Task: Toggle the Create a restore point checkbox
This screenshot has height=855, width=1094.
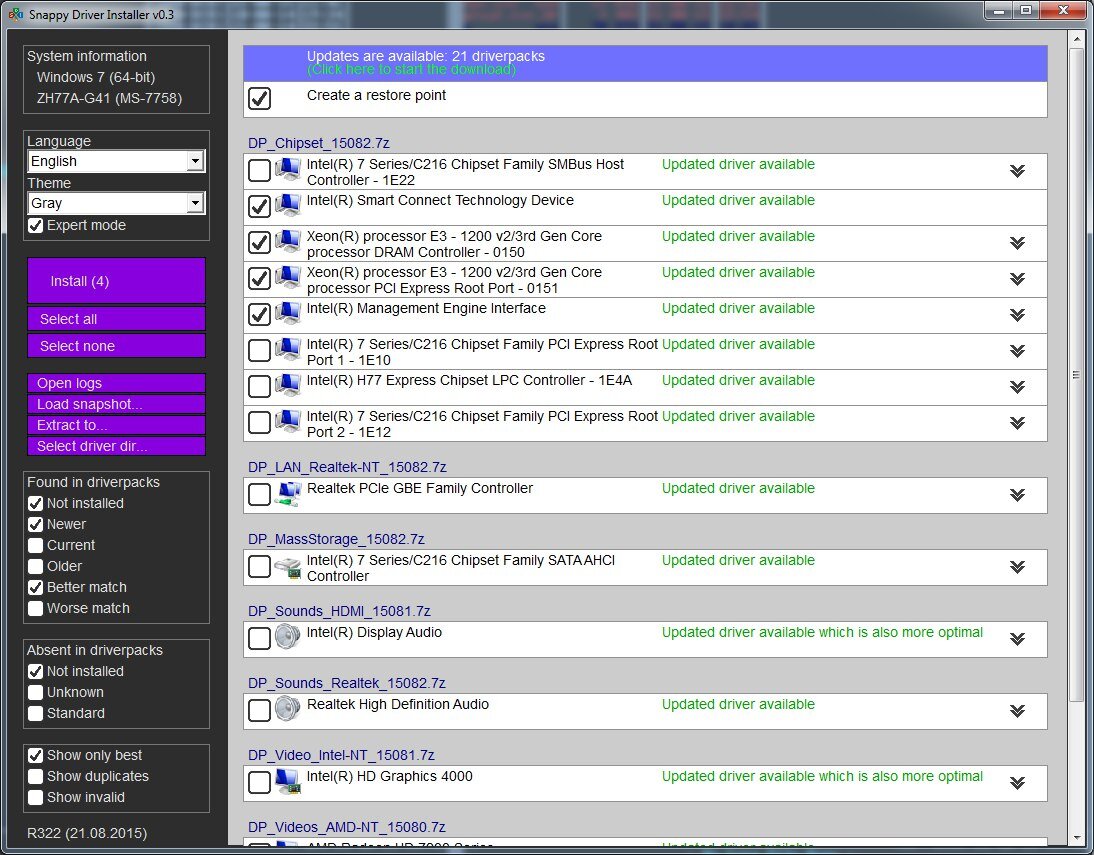Action: tap(260, 98)
